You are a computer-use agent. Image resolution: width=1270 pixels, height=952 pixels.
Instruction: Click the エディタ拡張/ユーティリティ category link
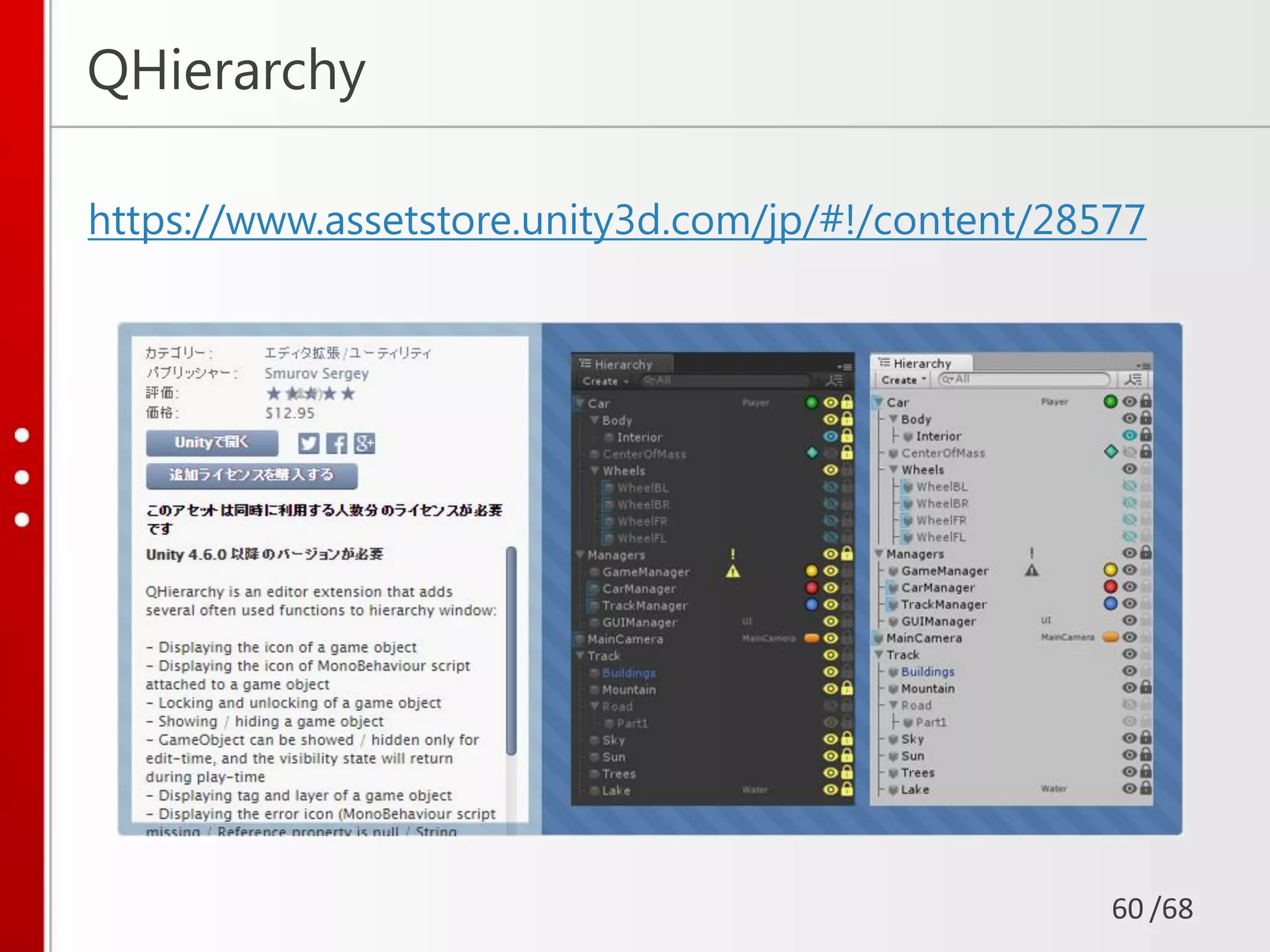[x=347, y=353]
